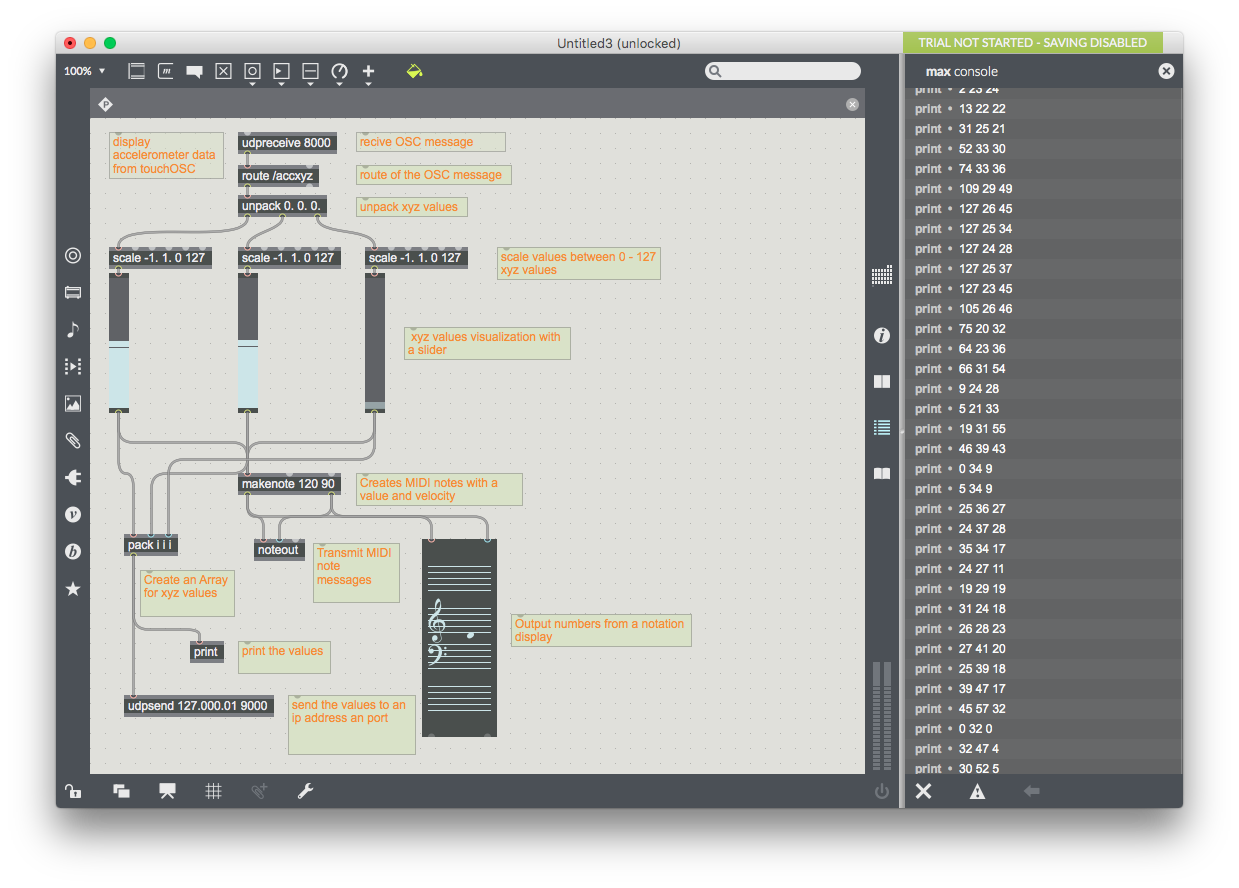Screen dimensions: 1239x888
Task: Open the wrench debugging tools icon
Action: [306, 791]
